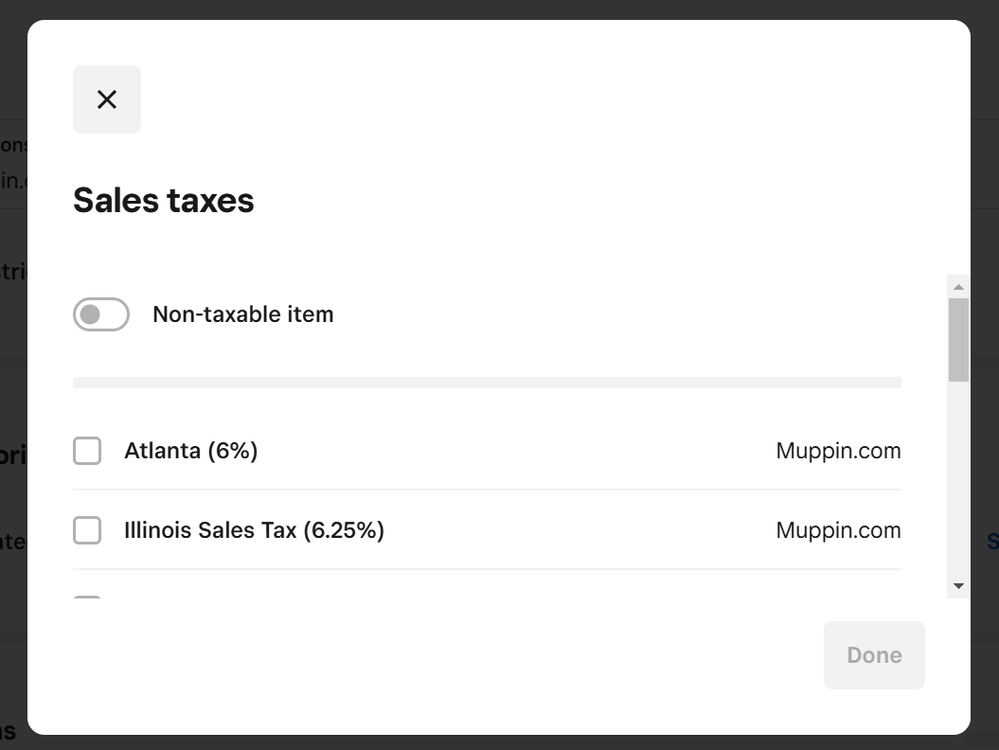Image resolution: width=999 pixels, height=750 pixels.
Task: Enable the Illinois Sales Tax checkbox
Action: click(x=87, y=530)
